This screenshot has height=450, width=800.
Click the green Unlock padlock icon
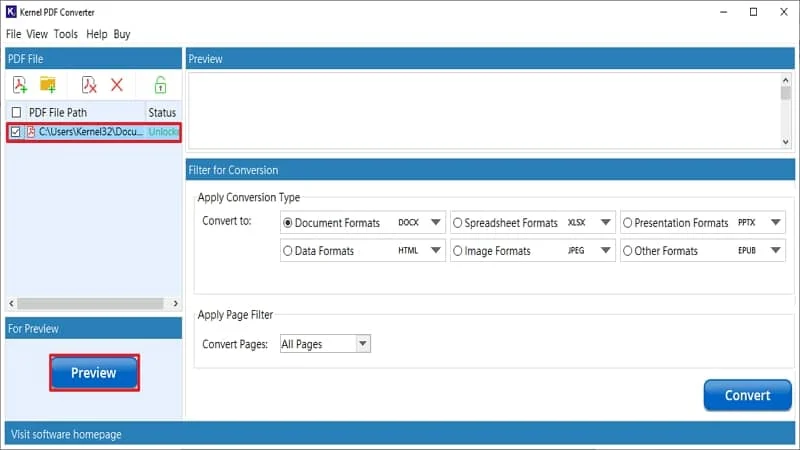pos(160,85)
